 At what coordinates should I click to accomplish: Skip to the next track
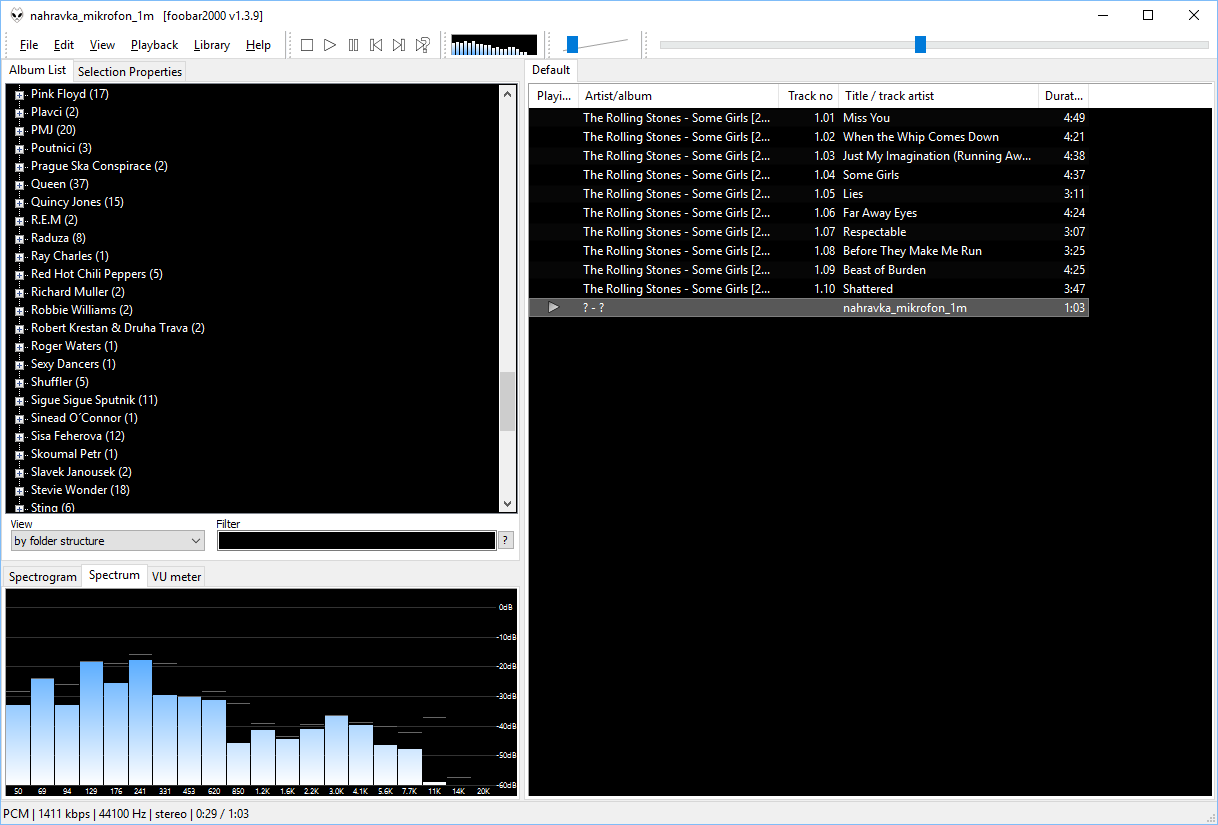(x=399, y=45)
